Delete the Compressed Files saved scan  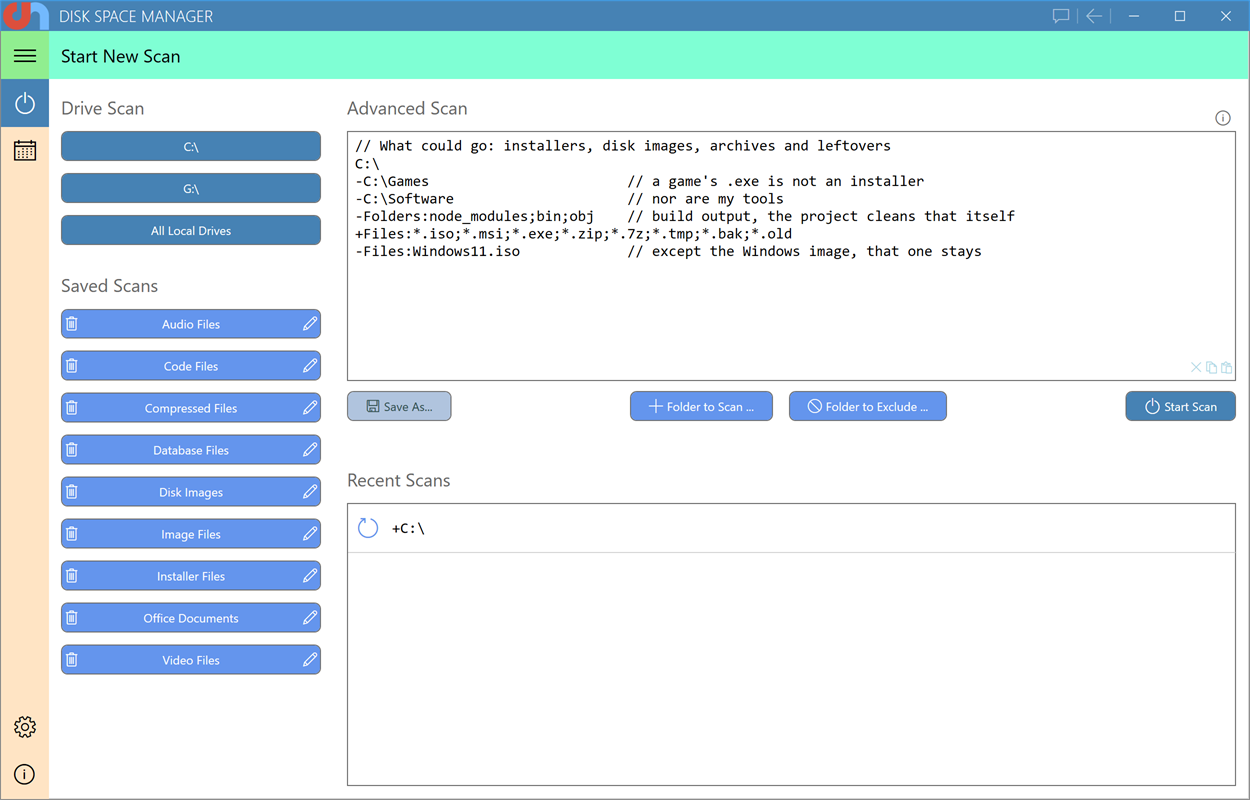(x=72, y=408)
